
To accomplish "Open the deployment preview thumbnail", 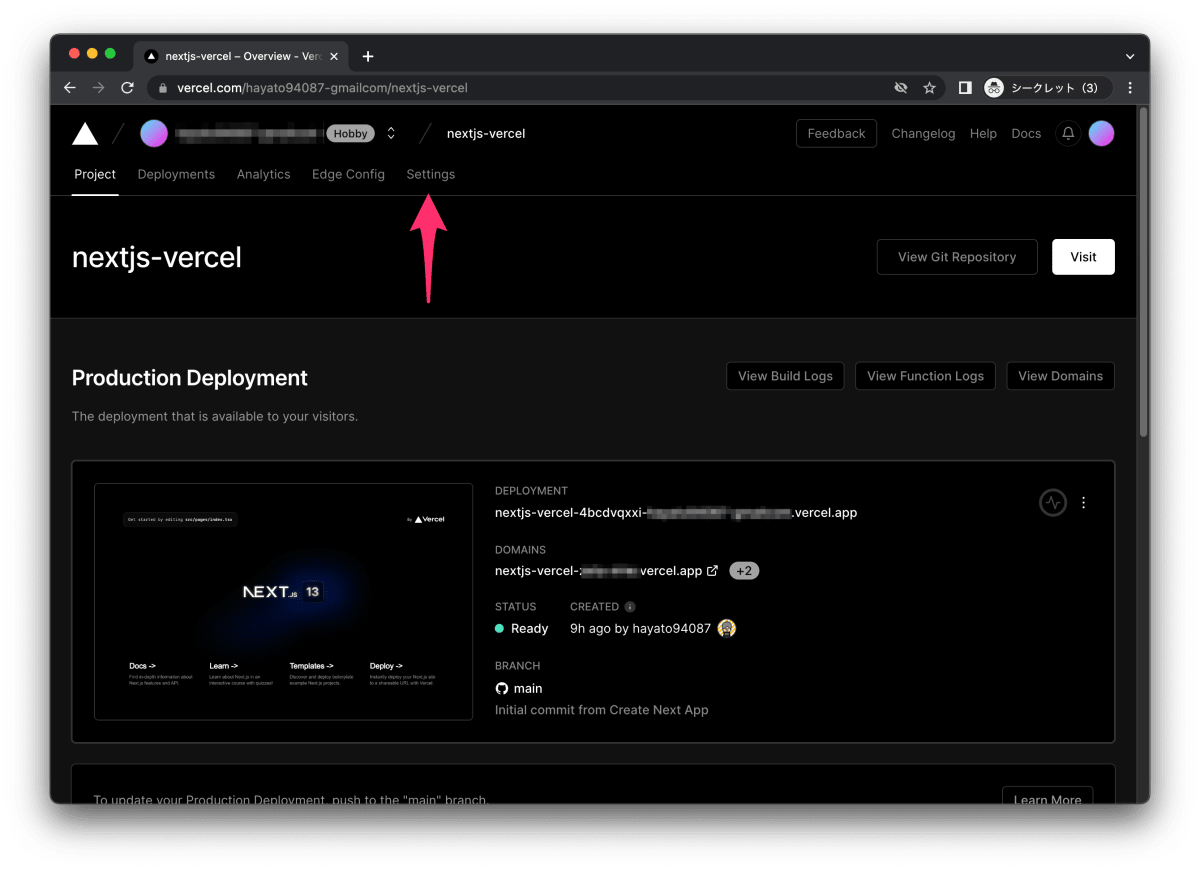I will coord(283,601).
